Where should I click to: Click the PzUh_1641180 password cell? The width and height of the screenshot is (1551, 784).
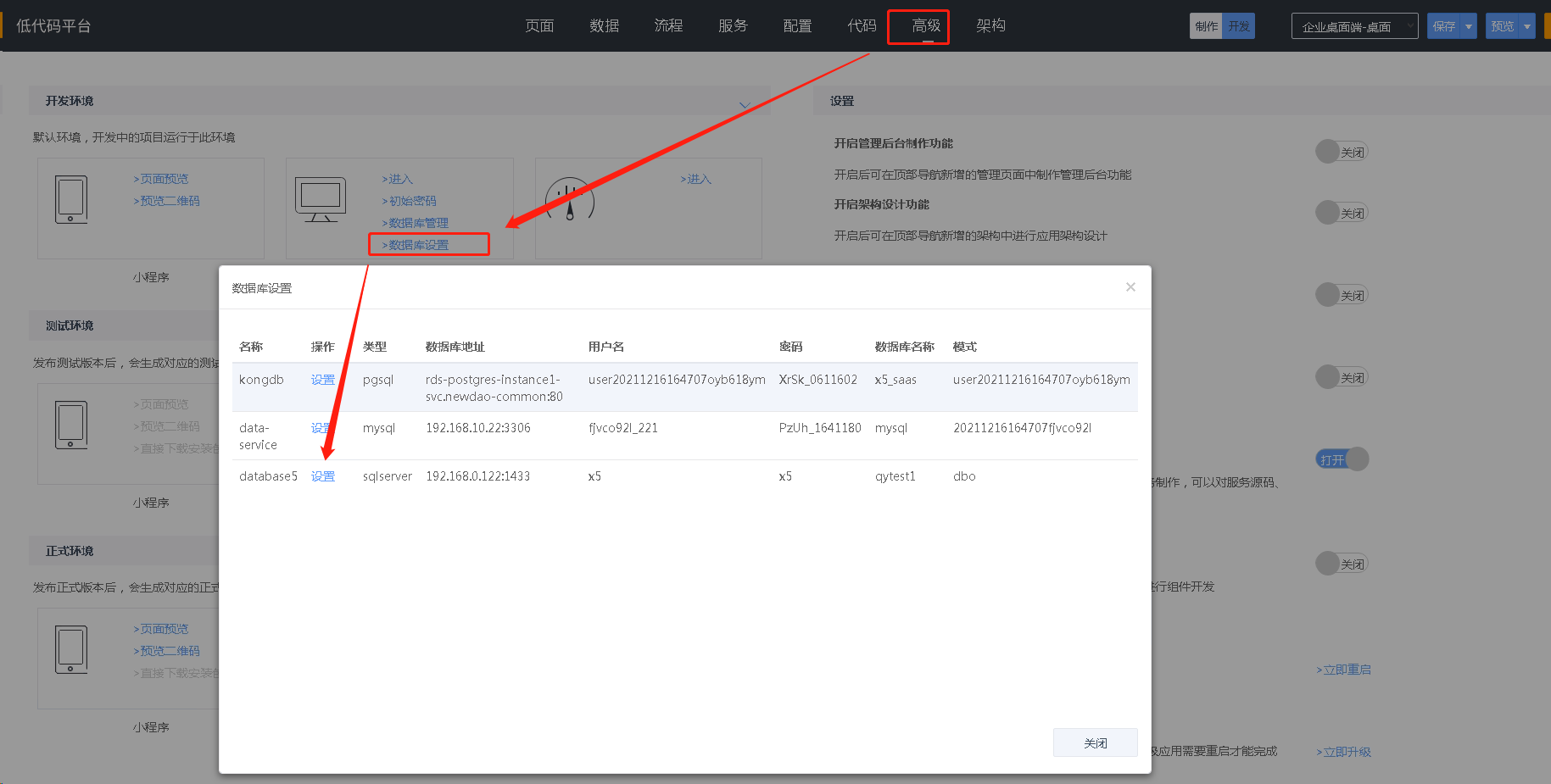[x=820, y=428]
